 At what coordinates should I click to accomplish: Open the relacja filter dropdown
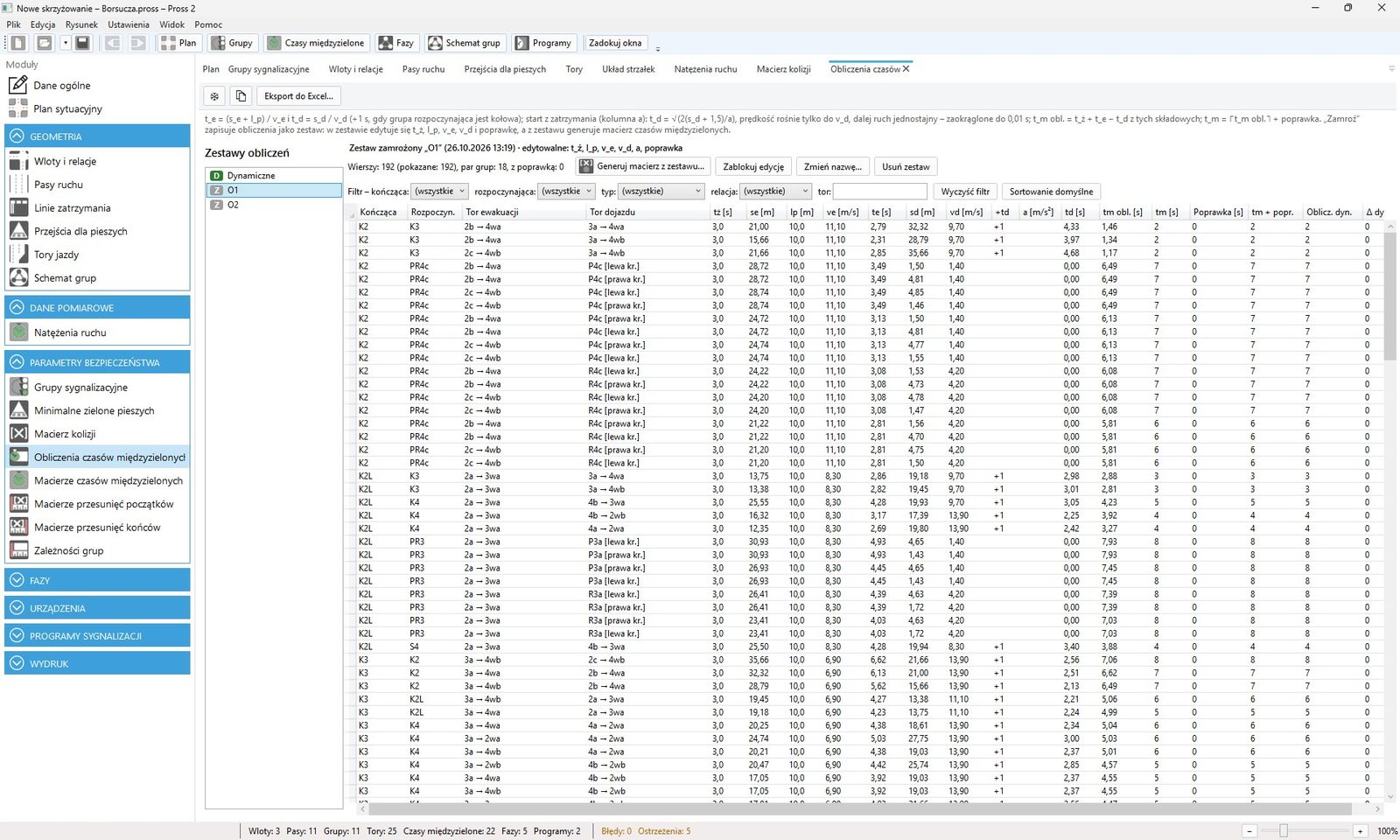(775, 191)
